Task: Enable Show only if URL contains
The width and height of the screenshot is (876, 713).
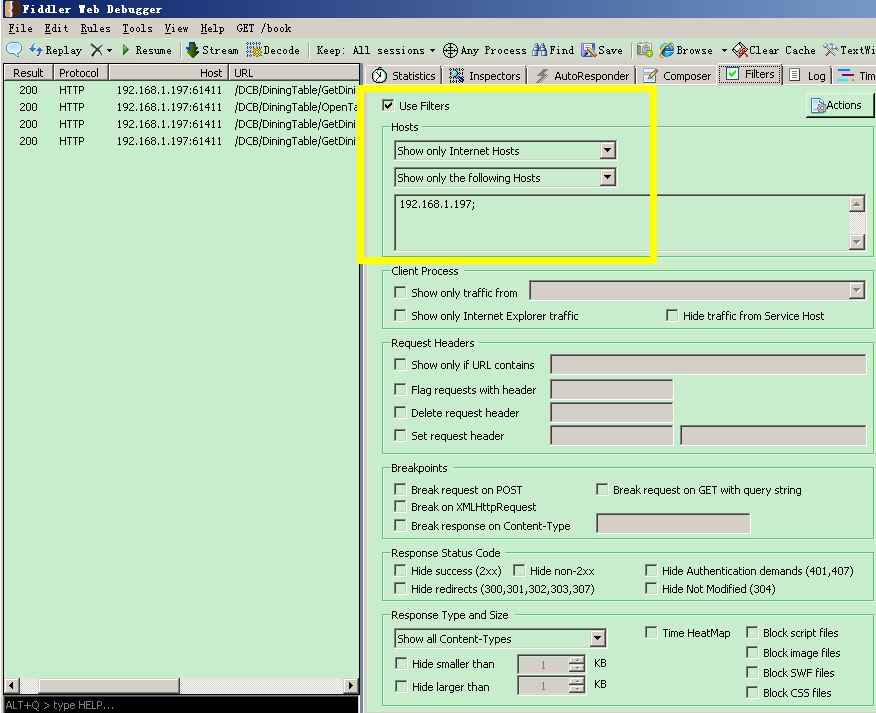Action: click(x=400, y=364)
